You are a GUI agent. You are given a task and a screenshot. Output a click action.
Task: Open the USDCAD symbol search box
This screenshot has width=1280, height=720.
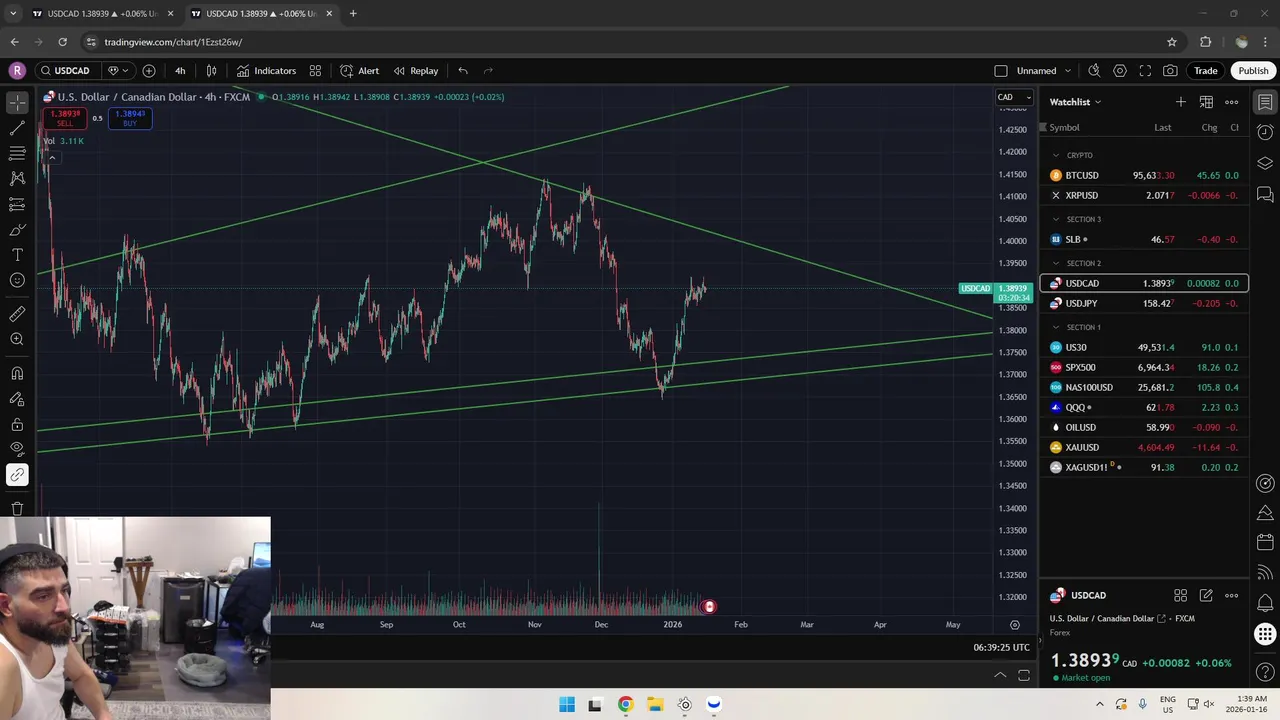point(66,71)
